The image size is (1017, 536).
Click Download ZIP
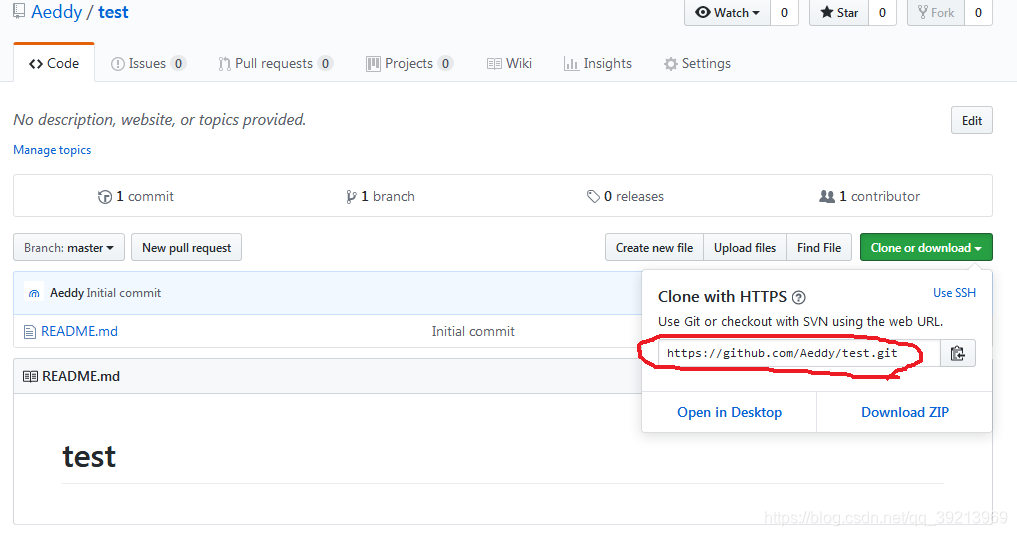[905, 412]
